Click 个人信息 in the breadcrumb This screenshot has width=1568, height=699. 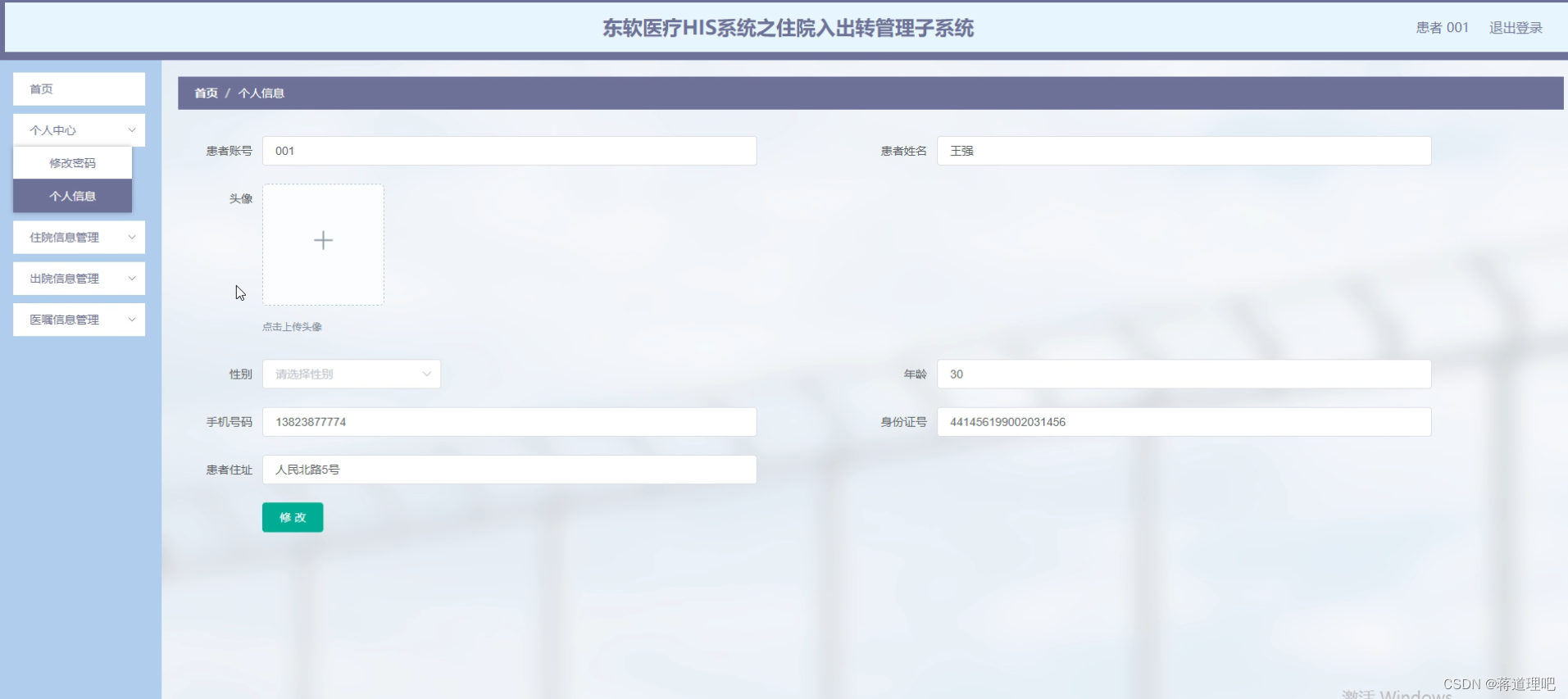coord(261,93)
